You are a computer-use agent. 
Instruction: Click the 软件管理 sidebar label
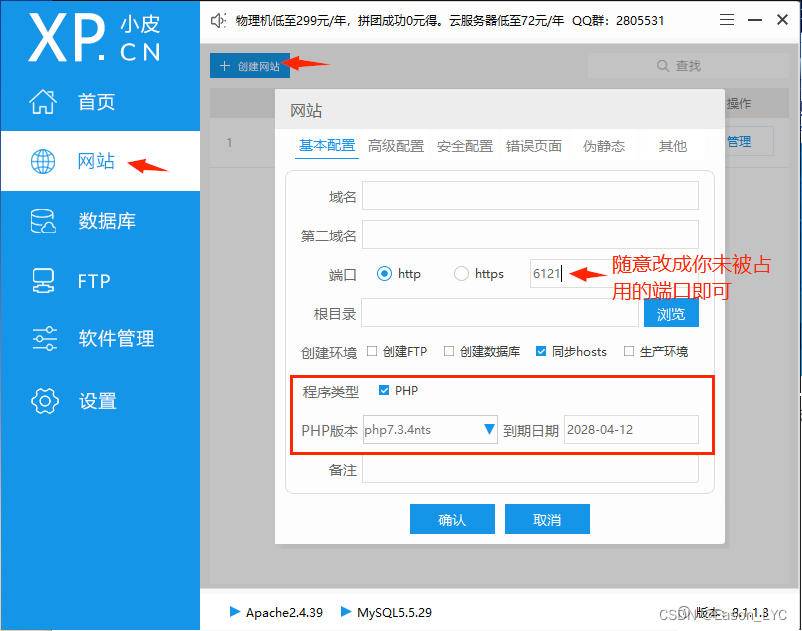click(116, 339)
